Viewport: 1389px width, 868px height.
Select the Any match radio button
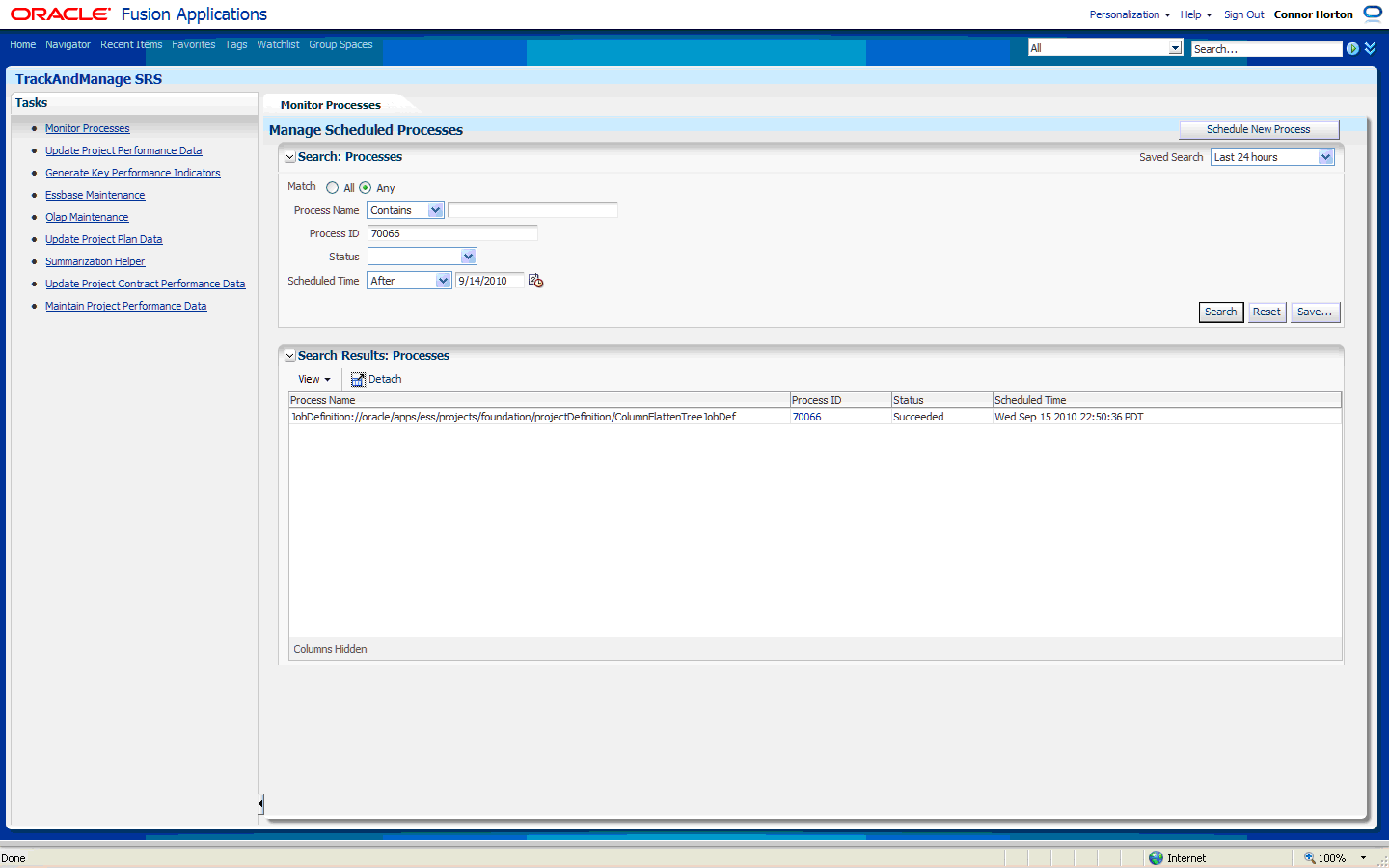click(368, 187)
